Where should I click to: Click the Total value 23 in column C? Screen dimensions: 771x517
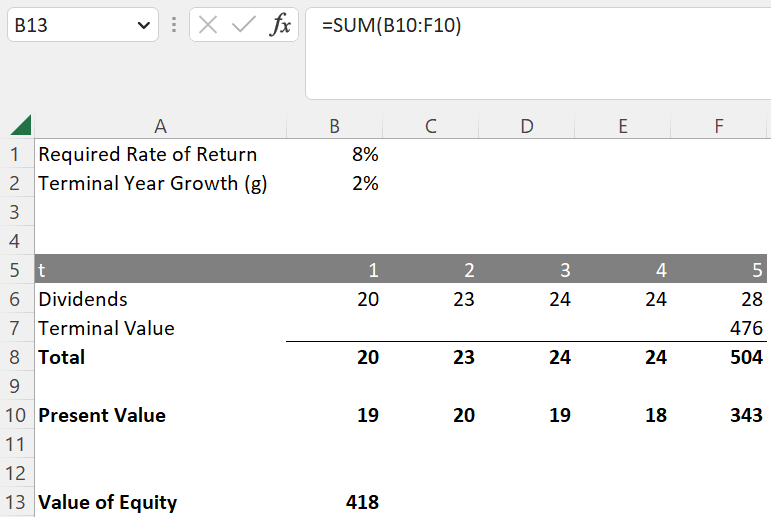(x=430, y=357)
